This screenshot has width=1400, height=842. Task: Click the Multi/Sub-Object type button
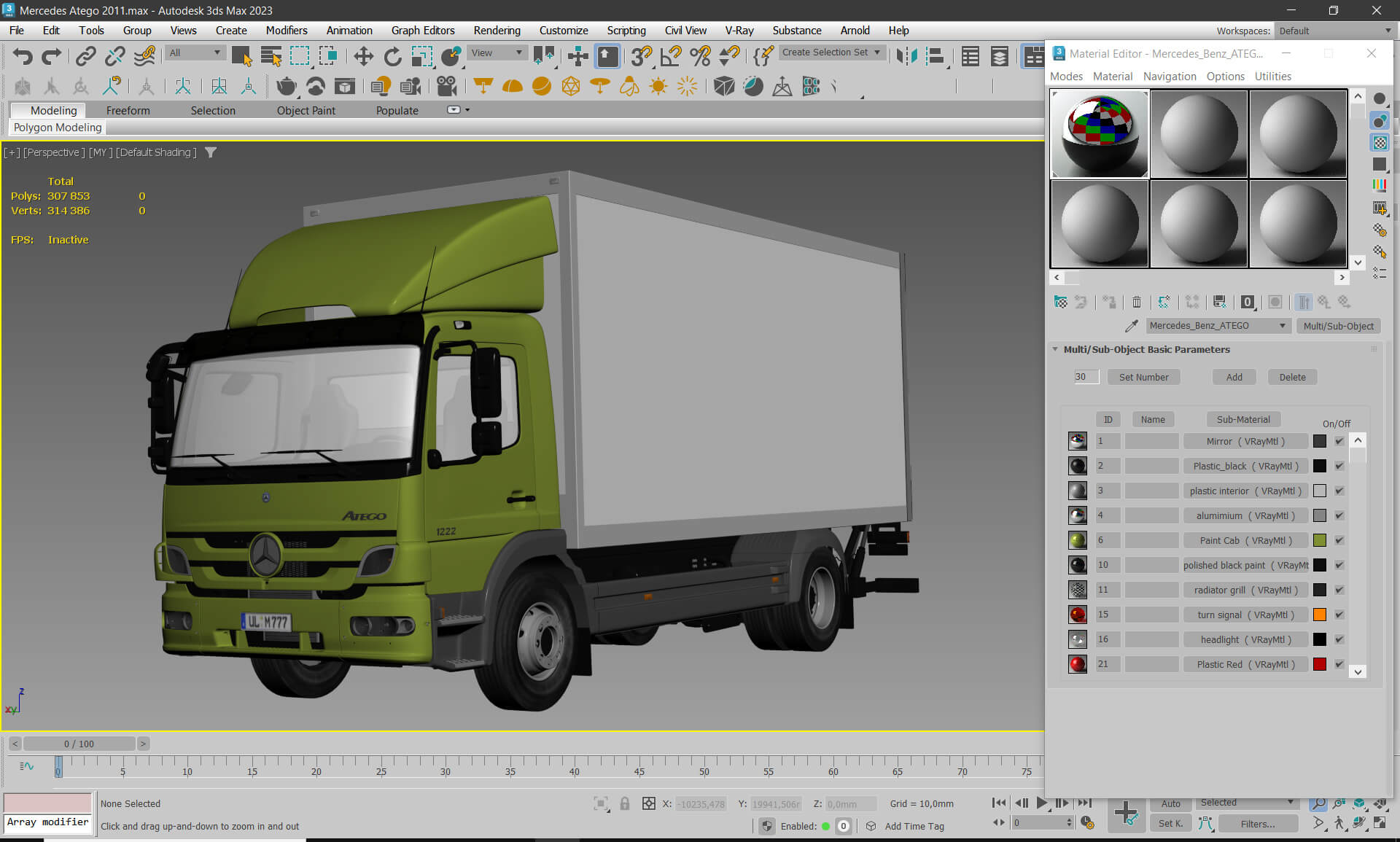(x=1338, y=326)
